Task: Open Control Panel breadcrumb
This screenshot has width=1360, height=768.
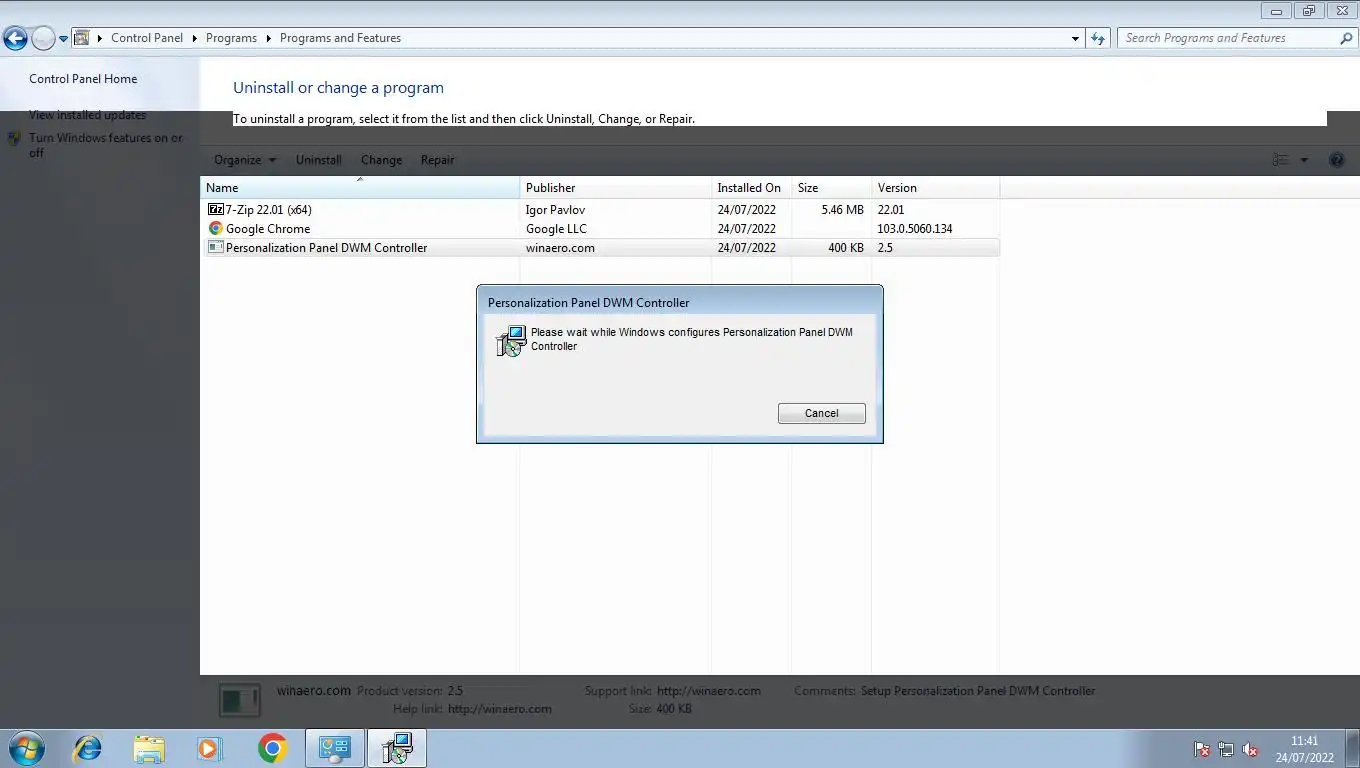Action: click(x=147, y=38)
